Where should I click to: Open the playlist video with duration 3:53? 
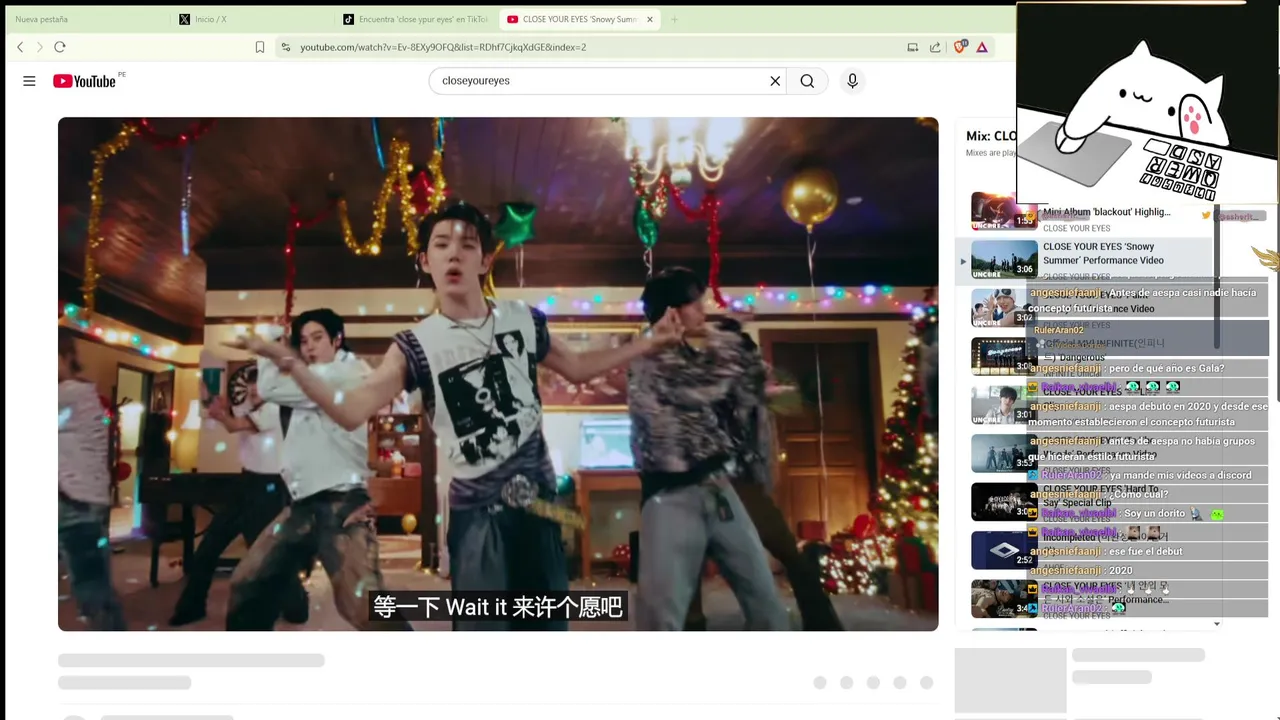point(1004,453)
